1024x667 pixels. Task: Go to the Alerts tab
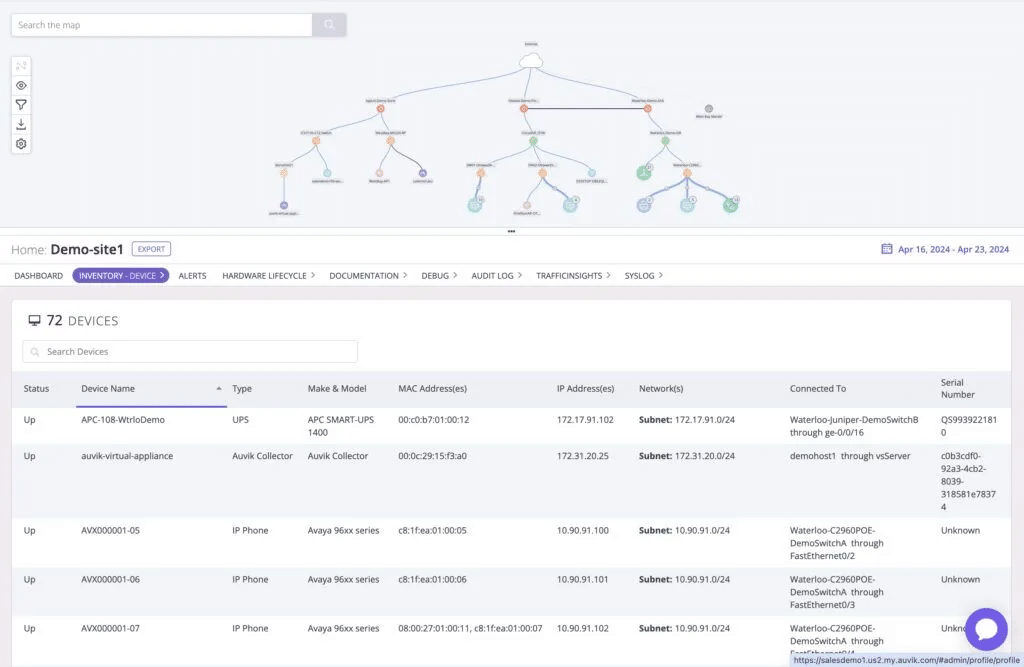pos(192,275)
